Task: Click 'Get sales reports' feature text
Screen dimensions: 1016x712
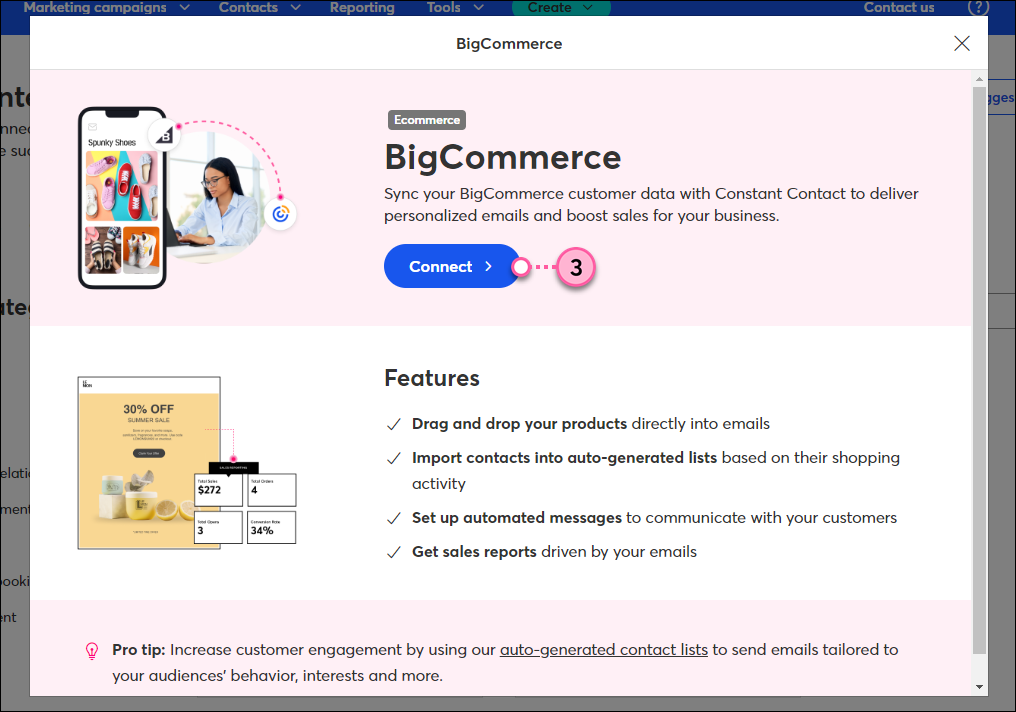Action: (474, 552)
